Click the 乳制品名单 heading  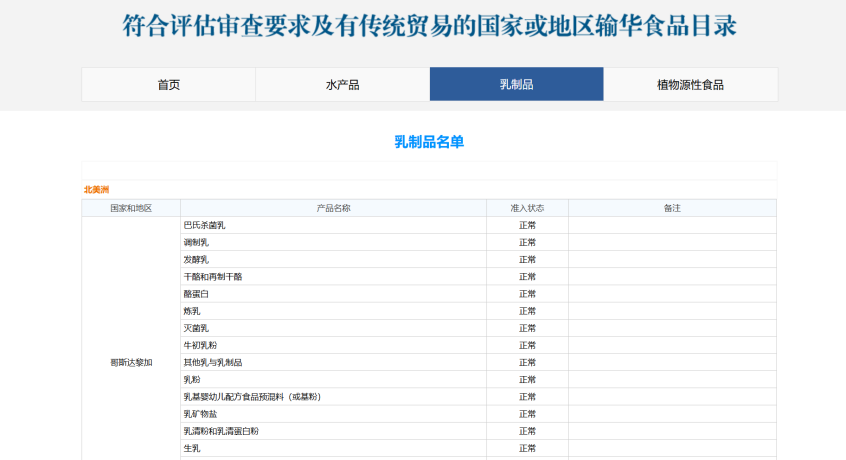429,142
